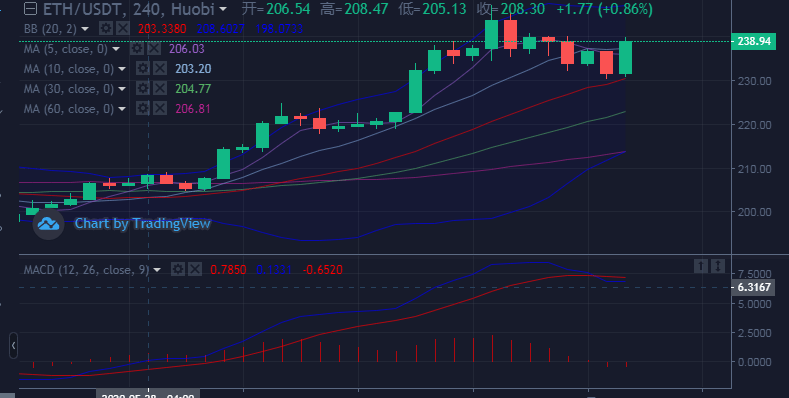Open MACD indicator settings gear
The width and height of the screenshot is (789, 398).
[178, 270]
